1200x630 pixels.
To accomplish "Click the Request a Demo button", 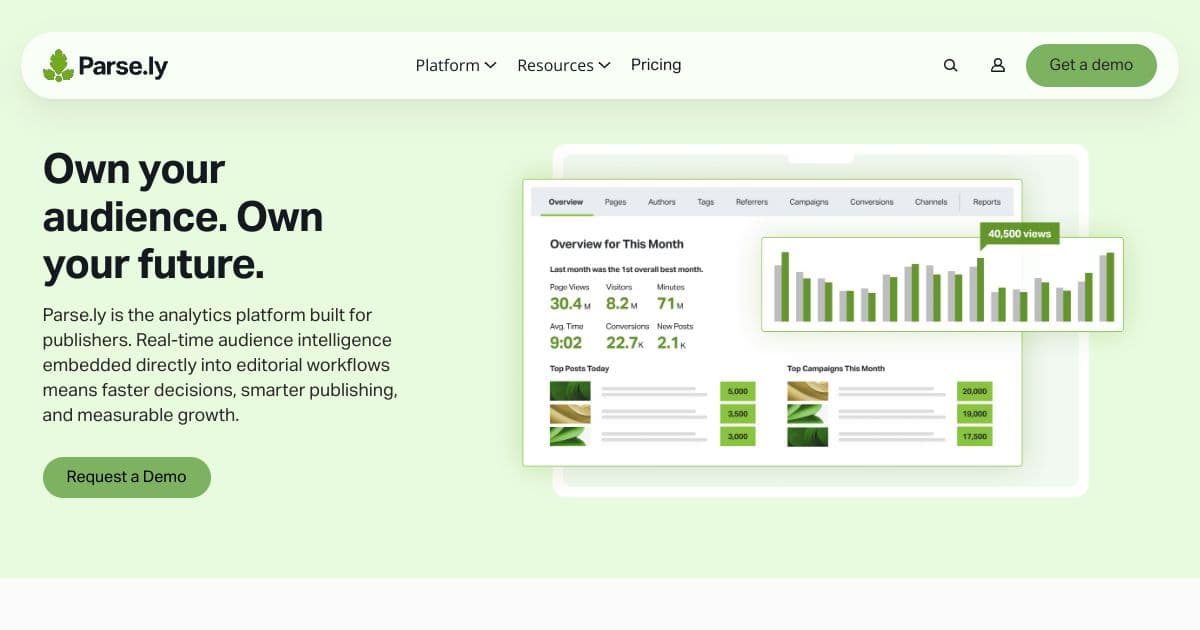I will [126, 477].
